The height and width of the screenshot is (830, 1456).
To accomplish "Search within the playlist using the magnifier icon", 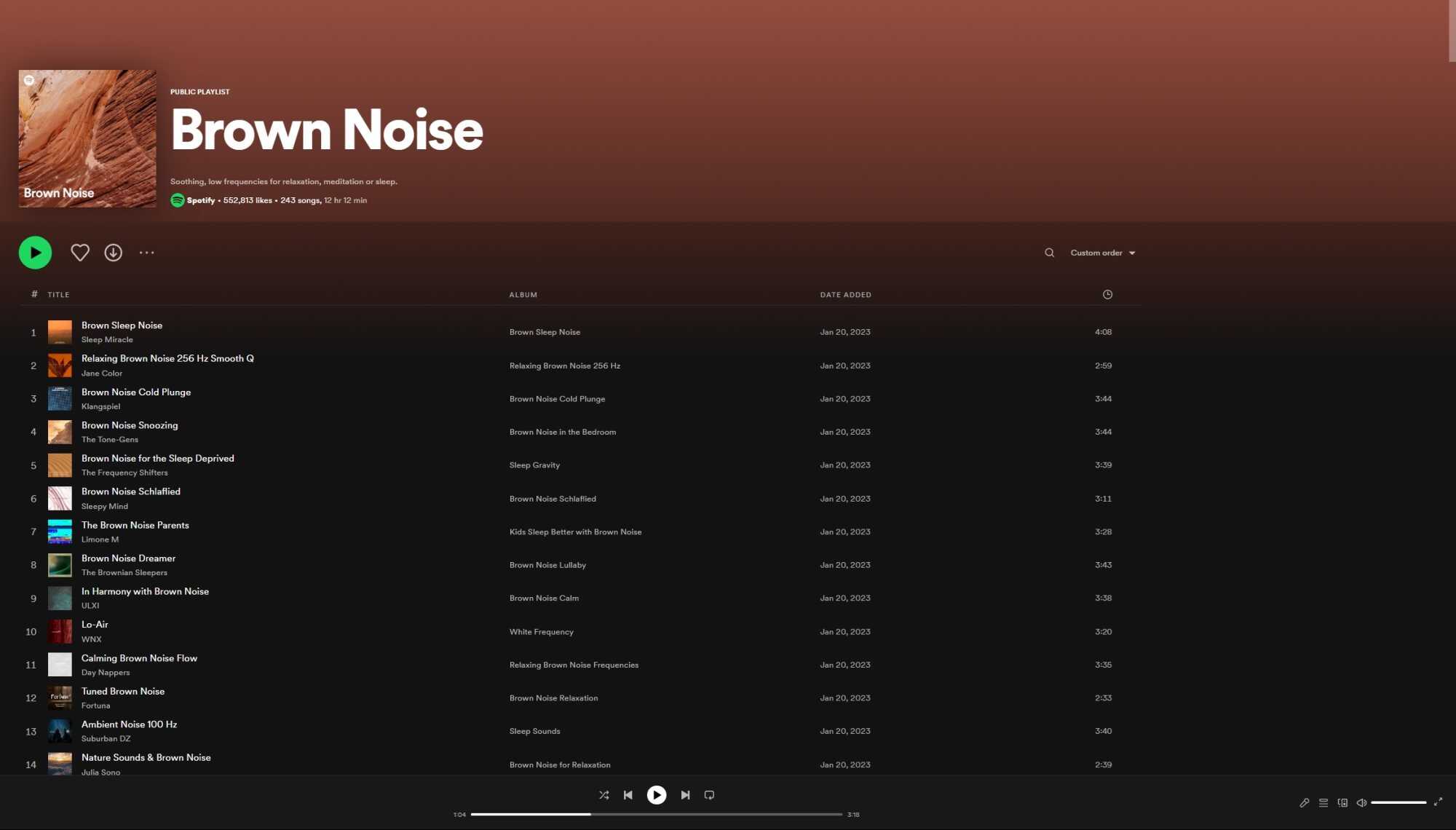I will coord(1049,253).
